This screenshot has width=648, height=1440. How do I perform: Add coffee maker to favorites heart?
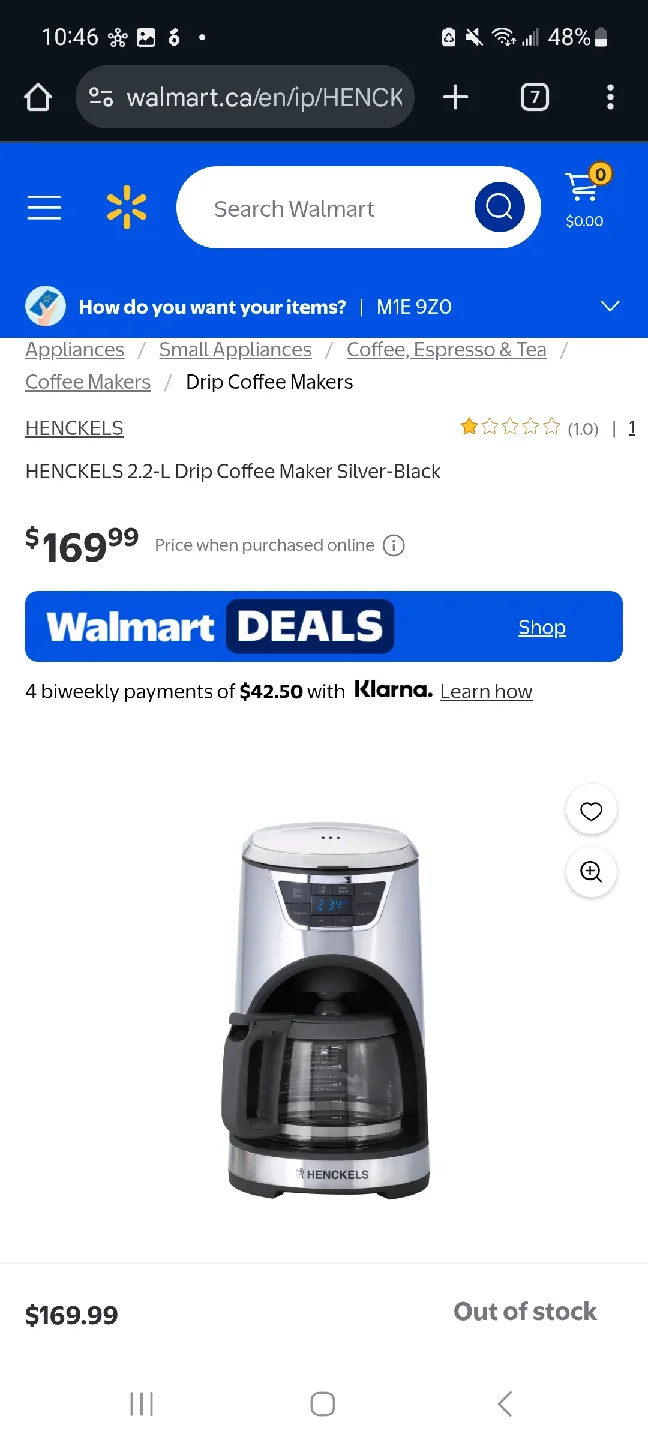click(591, 811)
